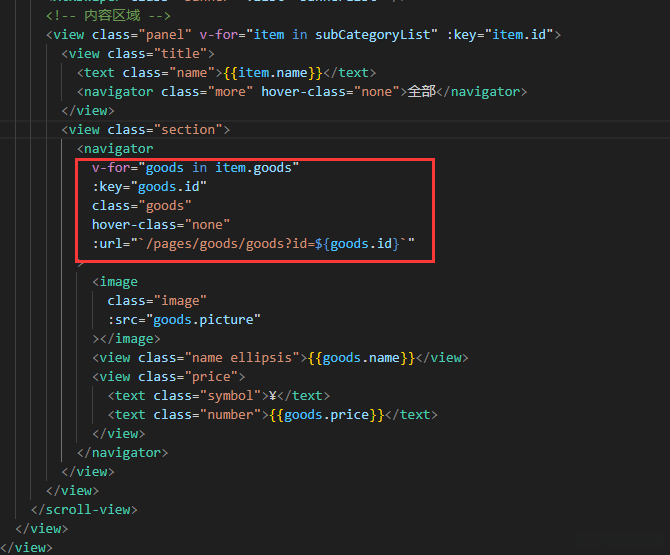Click the class="section" view line
The height and width of the screenshot is (555, 670).
pos(146,129)
